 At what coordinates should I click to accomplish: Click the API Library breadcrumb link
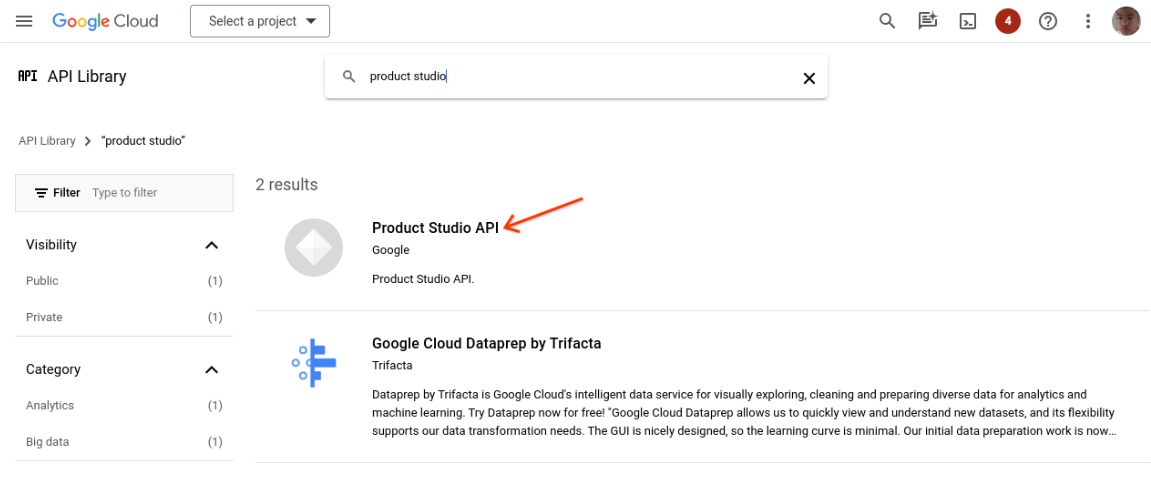coord(47,141)
